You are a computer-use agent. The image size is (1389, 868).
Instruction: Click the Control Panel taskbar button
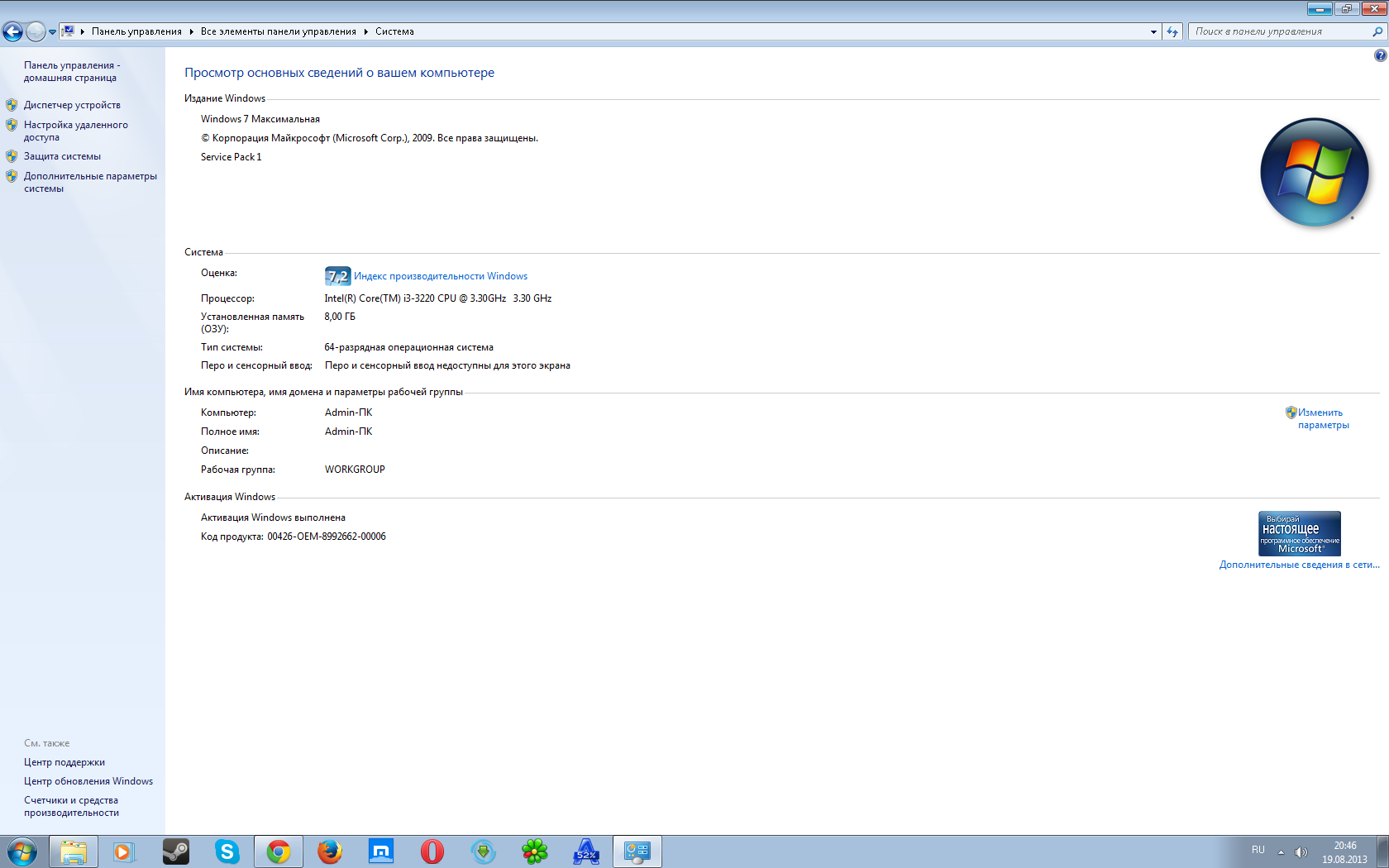(x=637, y=851)
